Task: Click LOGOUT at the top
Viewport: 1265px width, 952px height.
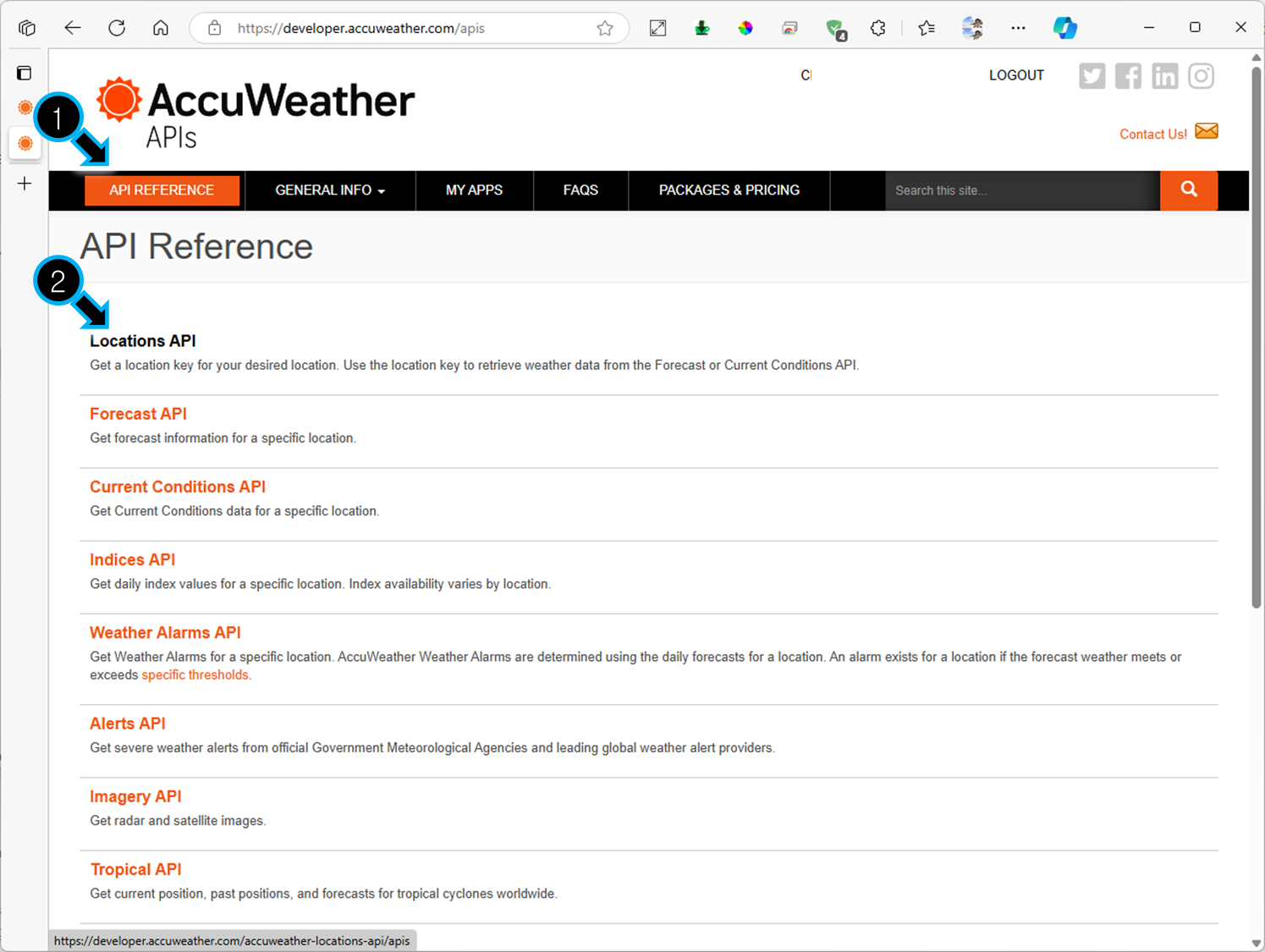Action: click(1016, 75)
